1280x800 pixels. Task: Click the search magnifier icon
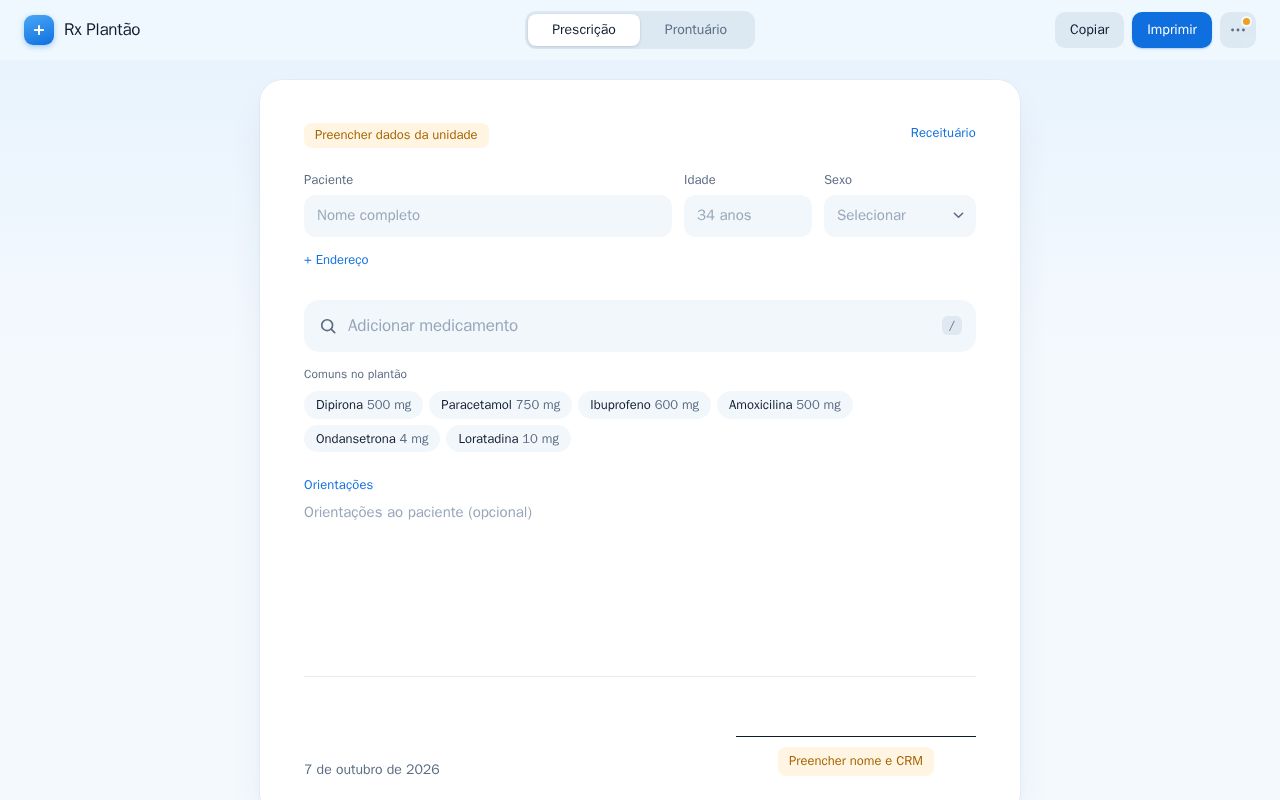coord(328,326)
